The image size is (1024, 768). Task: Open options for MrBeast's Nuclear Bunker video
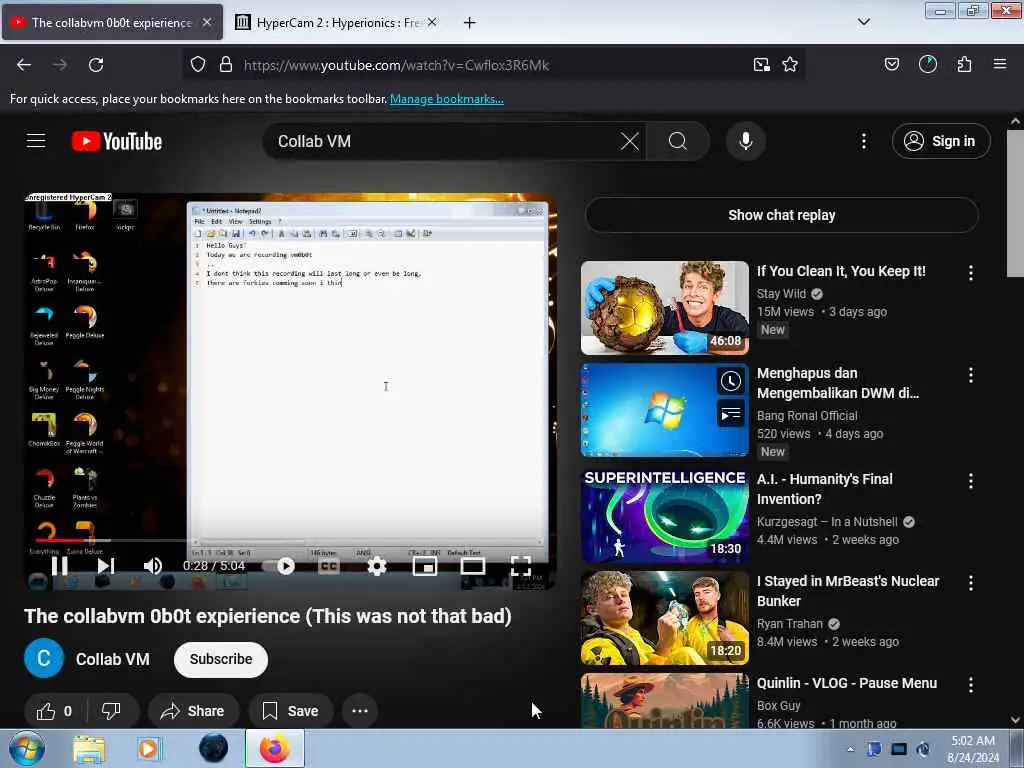pyautogui.click(x=971, y=583)
